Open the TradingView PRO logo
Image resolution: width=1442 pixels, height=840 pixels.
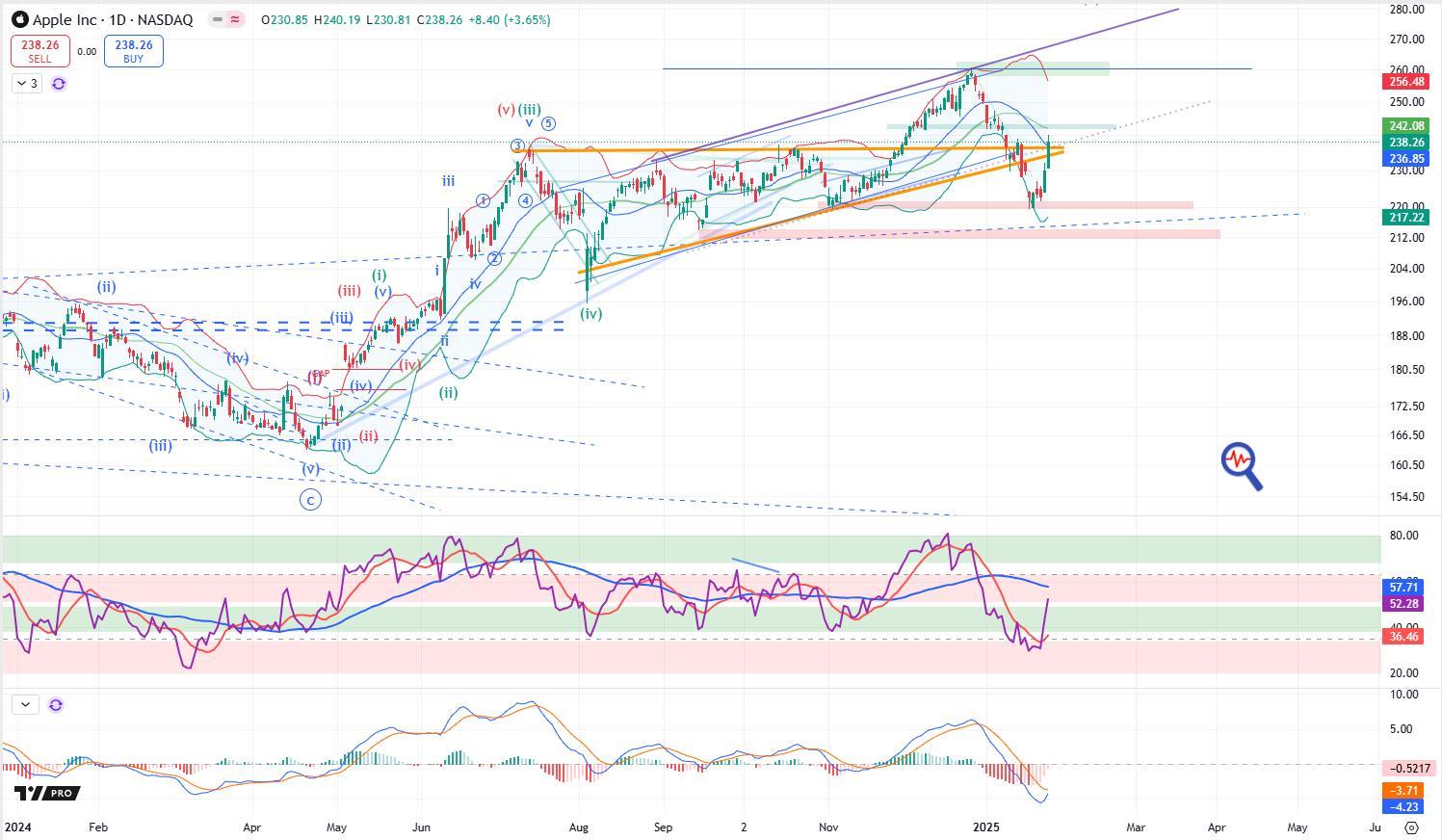coord(46,793)
